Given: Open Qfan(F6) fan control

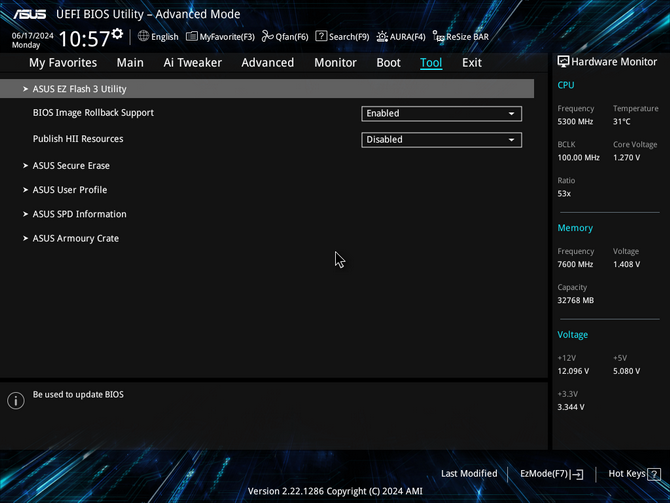Looking at the screenshot, I should [285, 37].
